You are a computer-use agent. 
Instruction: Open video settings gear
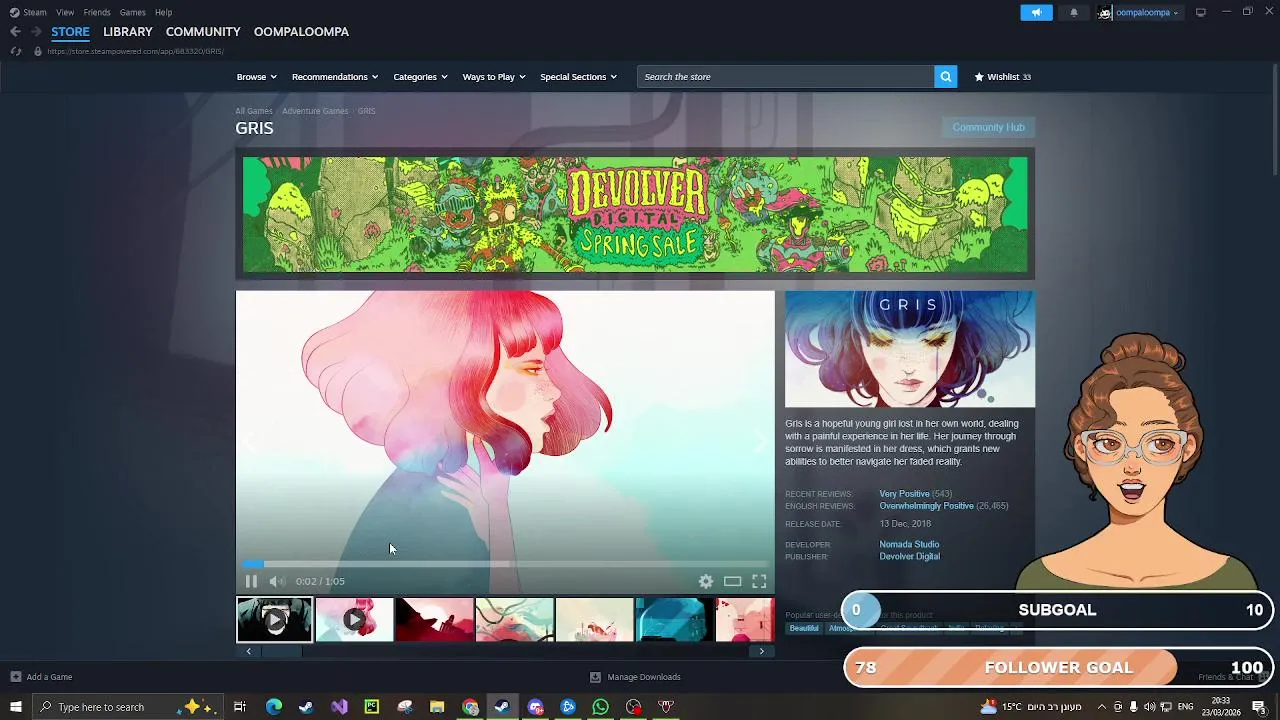[706, 581]
